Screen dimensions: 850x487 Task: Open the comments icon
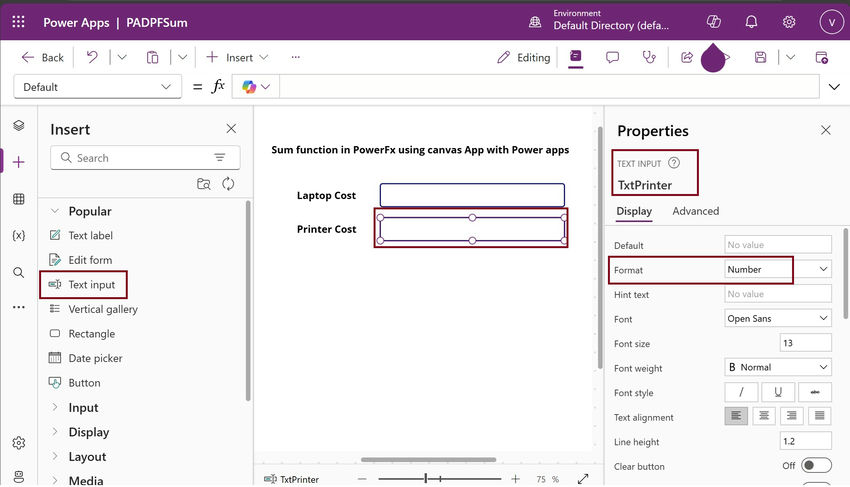(x=612, y=57)
